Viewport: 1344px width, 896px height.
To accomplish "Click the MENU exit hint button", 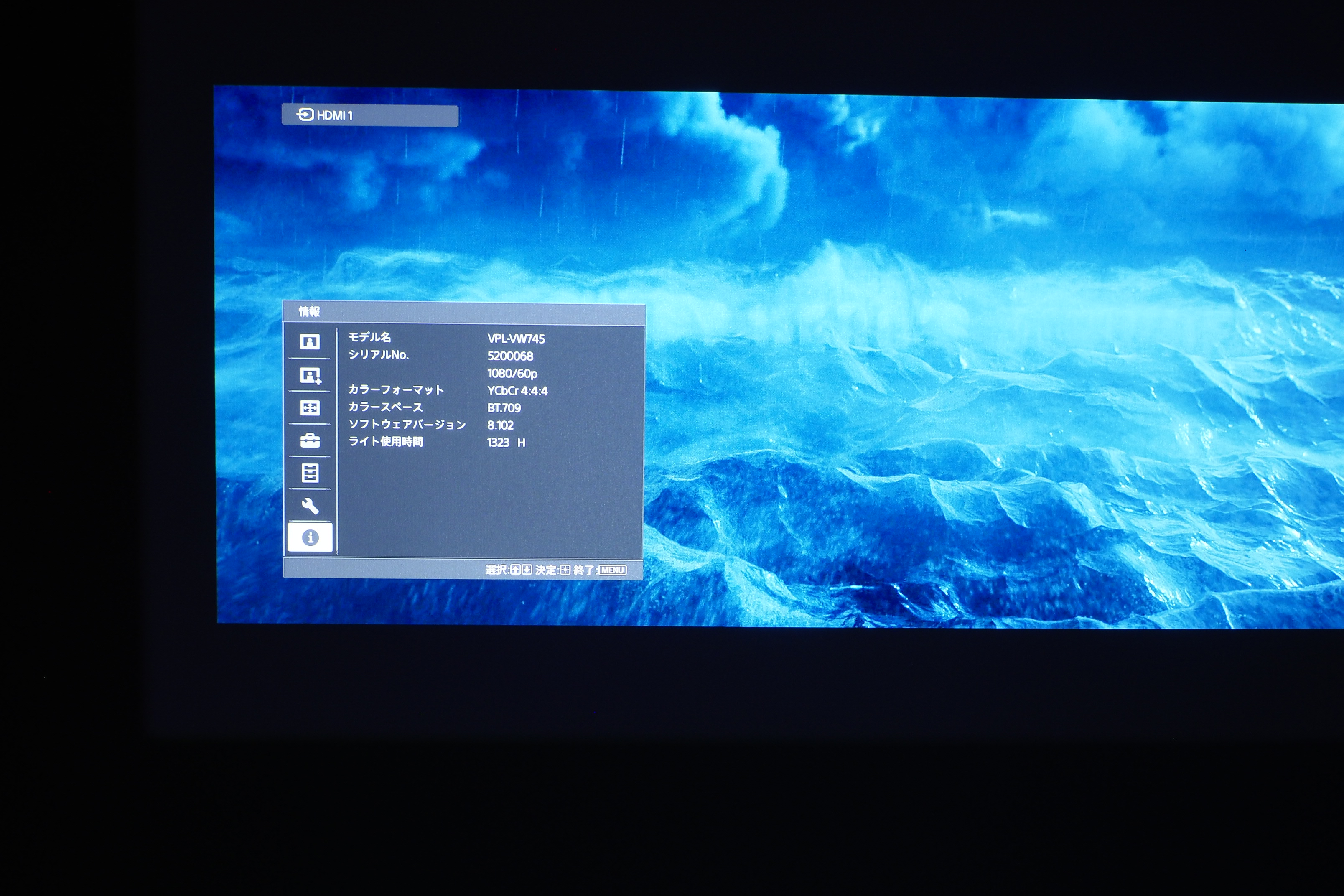I will click(x=612, y=570).
